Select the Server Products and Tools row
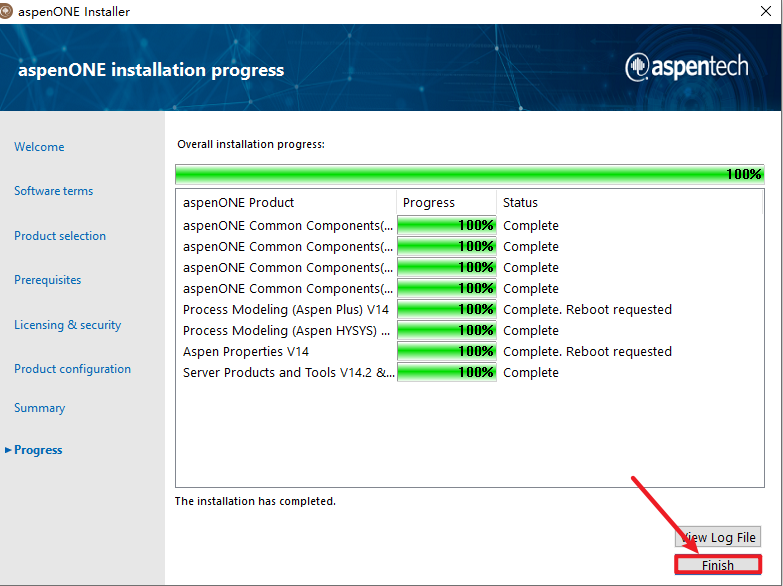 286,372
